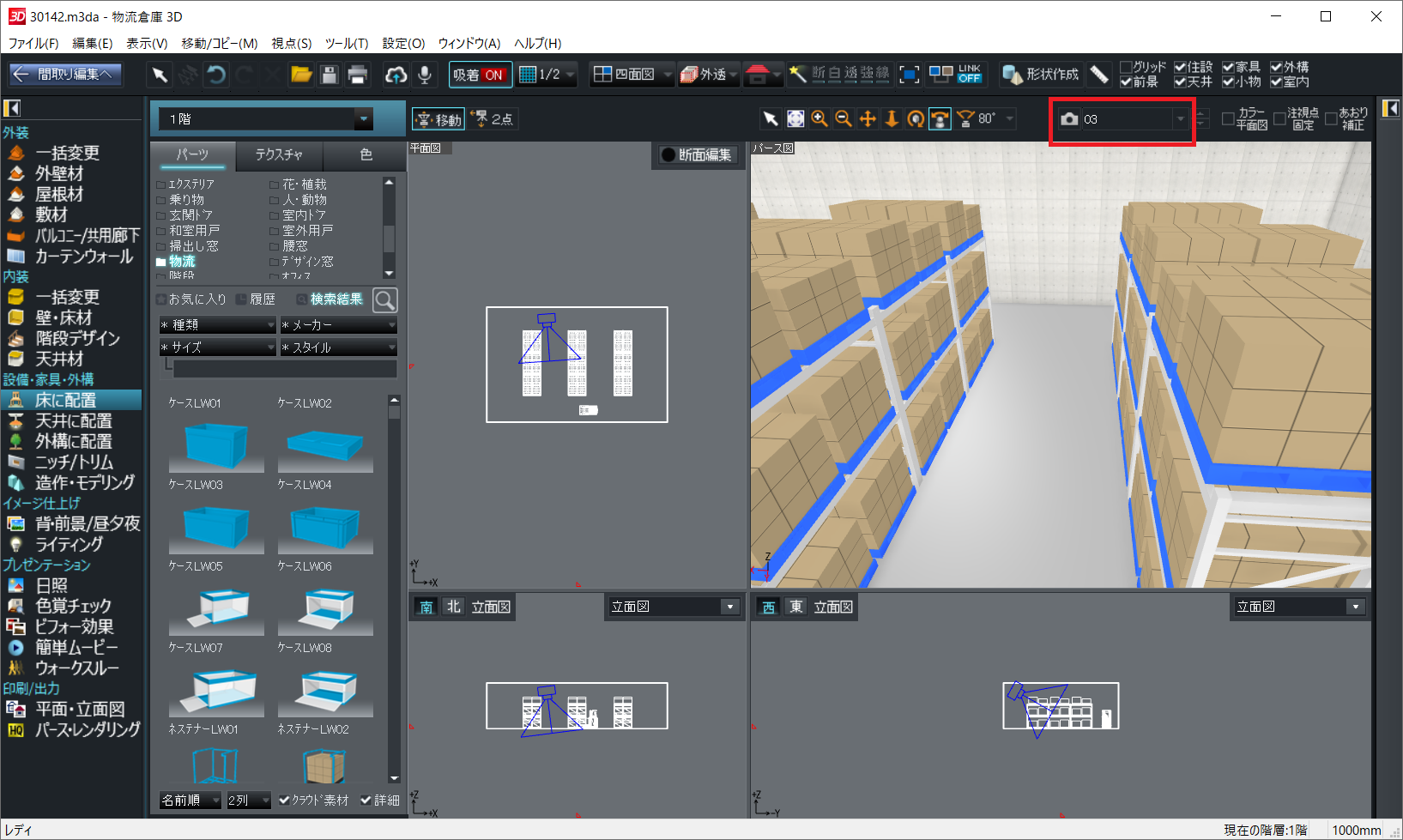Image resolution: width=1403 pixels, height=840 pixels.
Task: Open the ツール(T) menu
Action: click(x=346, y=43)
